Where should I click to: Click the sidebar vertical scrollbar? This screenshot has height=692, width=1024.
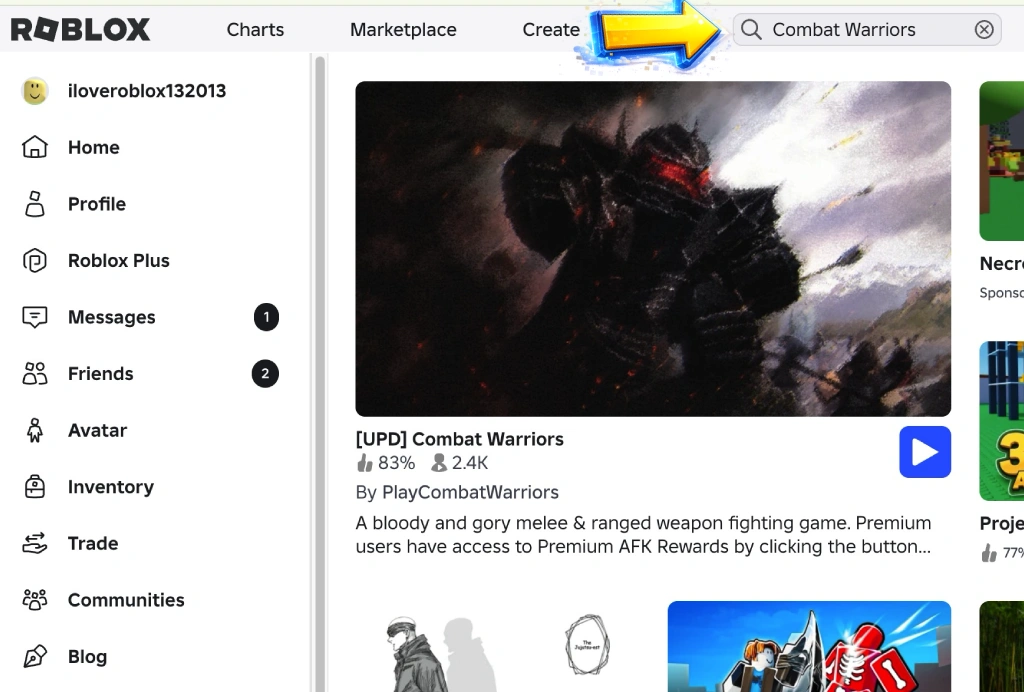click(x=320, y=374)
